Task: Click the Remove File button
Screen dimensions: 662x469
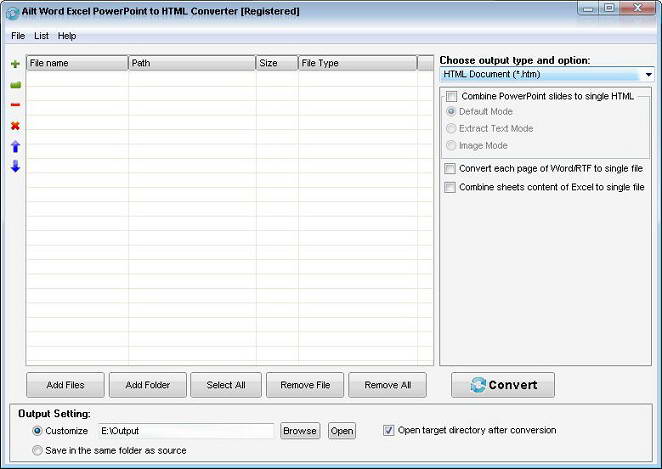Action: [x=305, y=385]
